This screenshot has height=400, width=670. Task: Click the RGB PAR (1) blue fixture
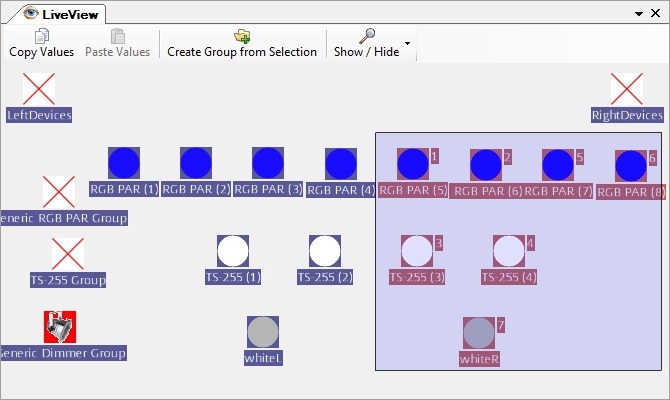123,163
